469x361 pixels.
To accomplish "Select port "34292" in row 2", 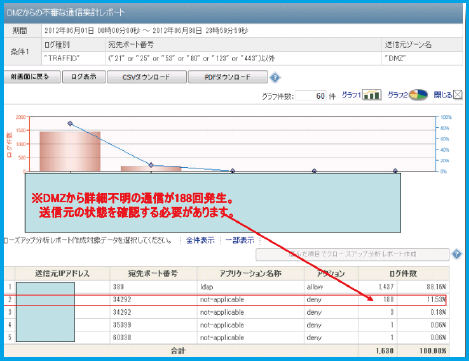I will tap(122, 299).
